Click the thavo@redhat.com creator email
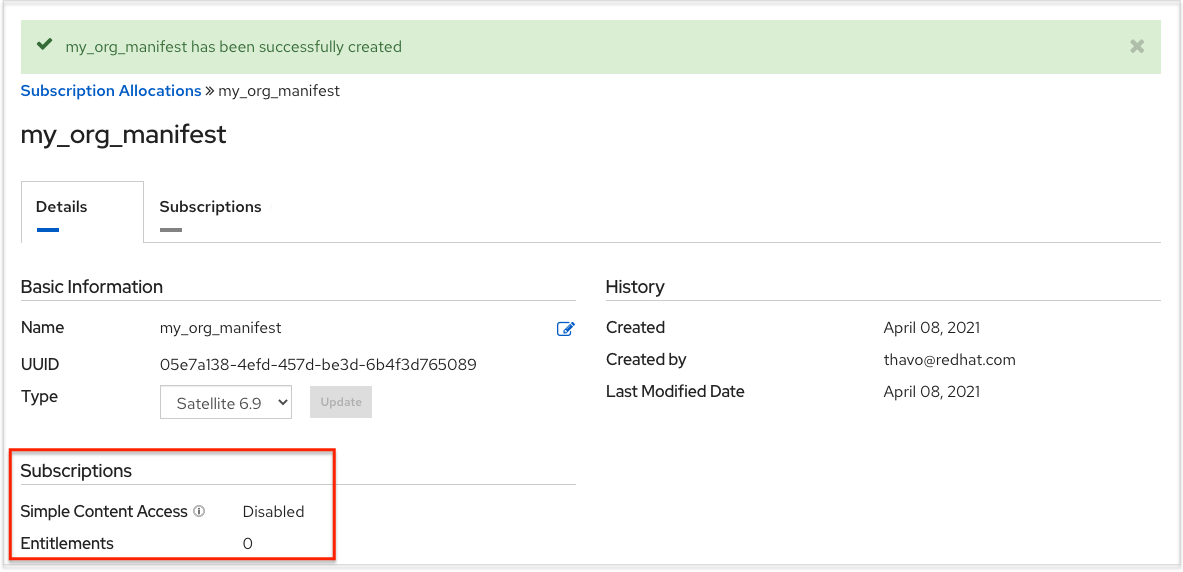This screenshot has height=572, width=1183. pyautogui.click(x=949, y=360)
